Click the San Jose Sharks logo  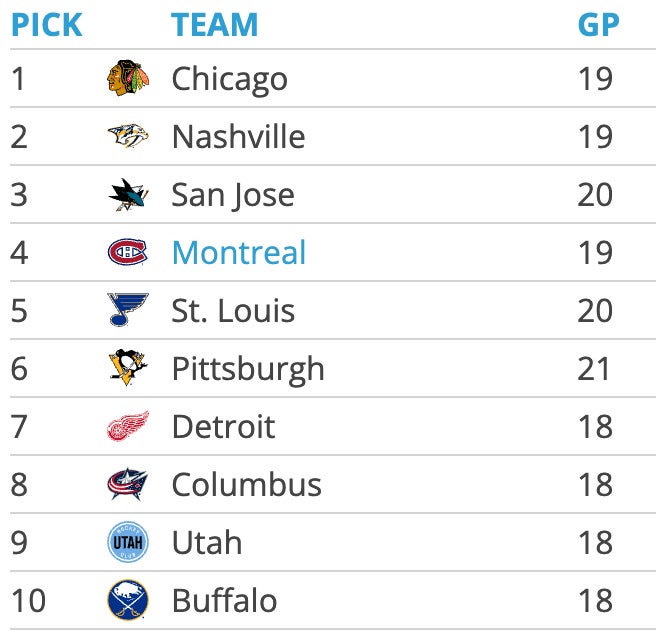(x=128, y=195)
